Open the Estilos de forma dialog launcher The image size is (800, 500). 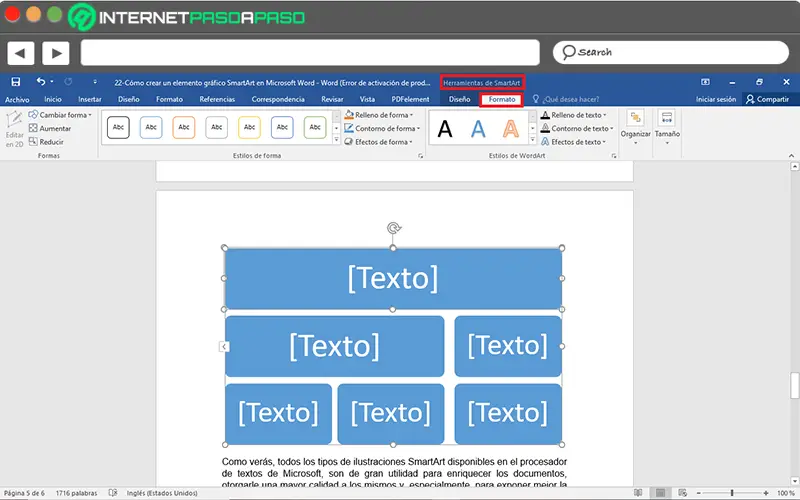tap(421, 156)
